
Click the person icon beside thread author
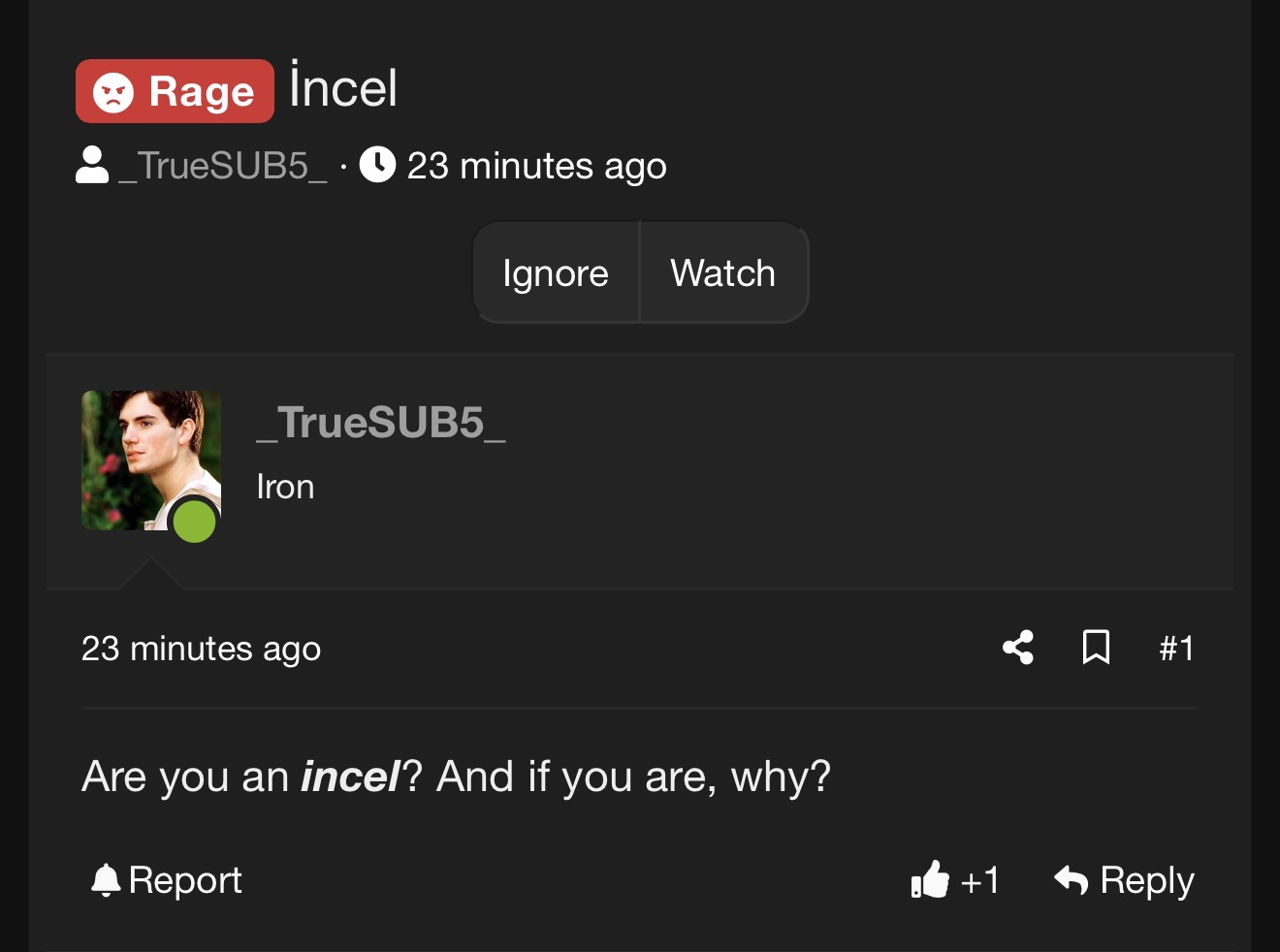tap(92, 165)
